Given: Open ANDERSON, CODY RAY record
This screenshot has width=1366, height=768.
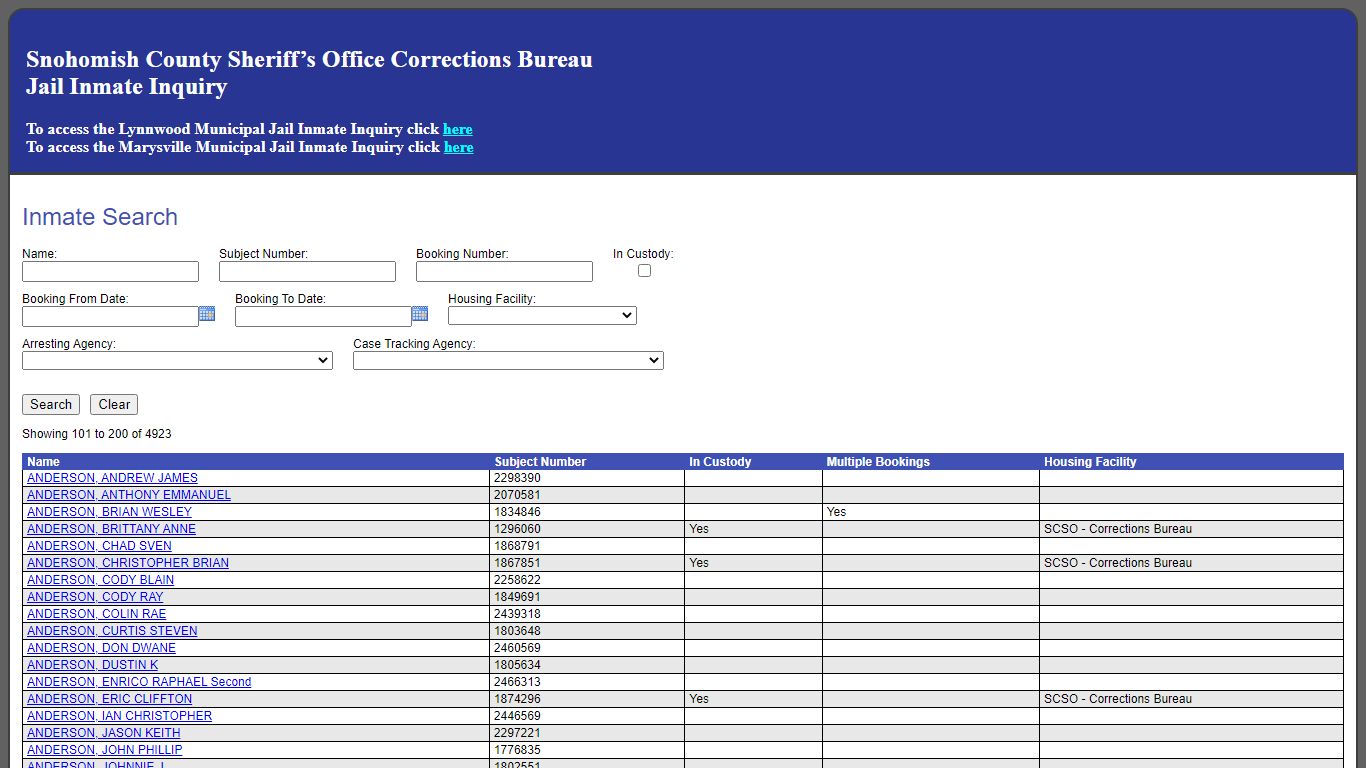Looking at the screenshot, I should (95, 597).
